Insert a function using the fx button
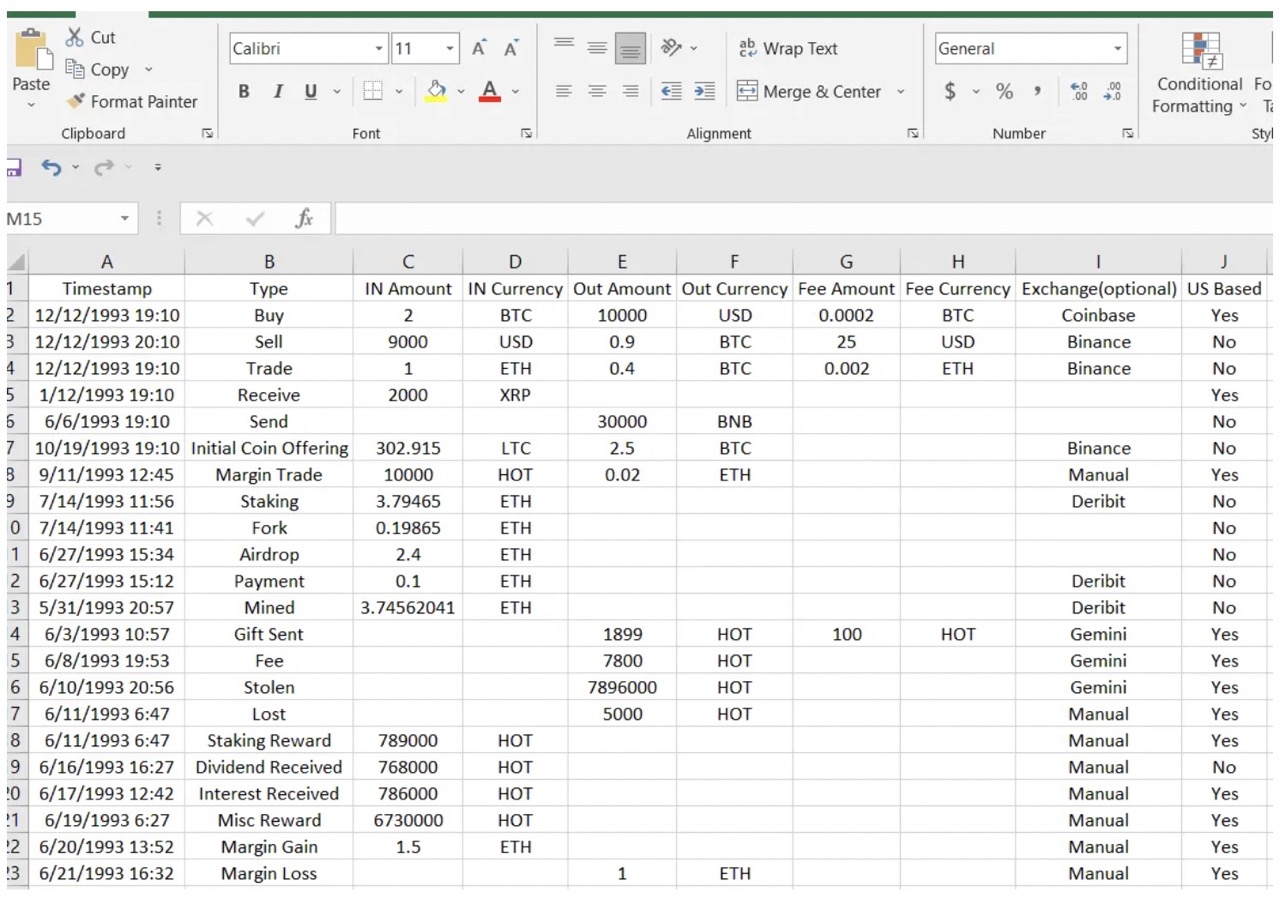1280x911 pixels. tap(304, 218)
